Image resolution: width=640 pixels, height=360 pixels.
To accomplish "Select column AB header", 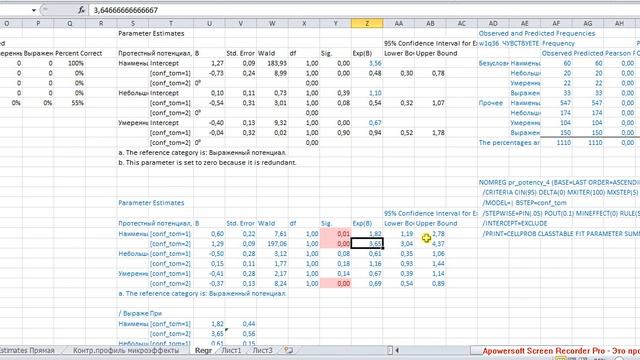I will pyautogui.click(x=430, y=24).
